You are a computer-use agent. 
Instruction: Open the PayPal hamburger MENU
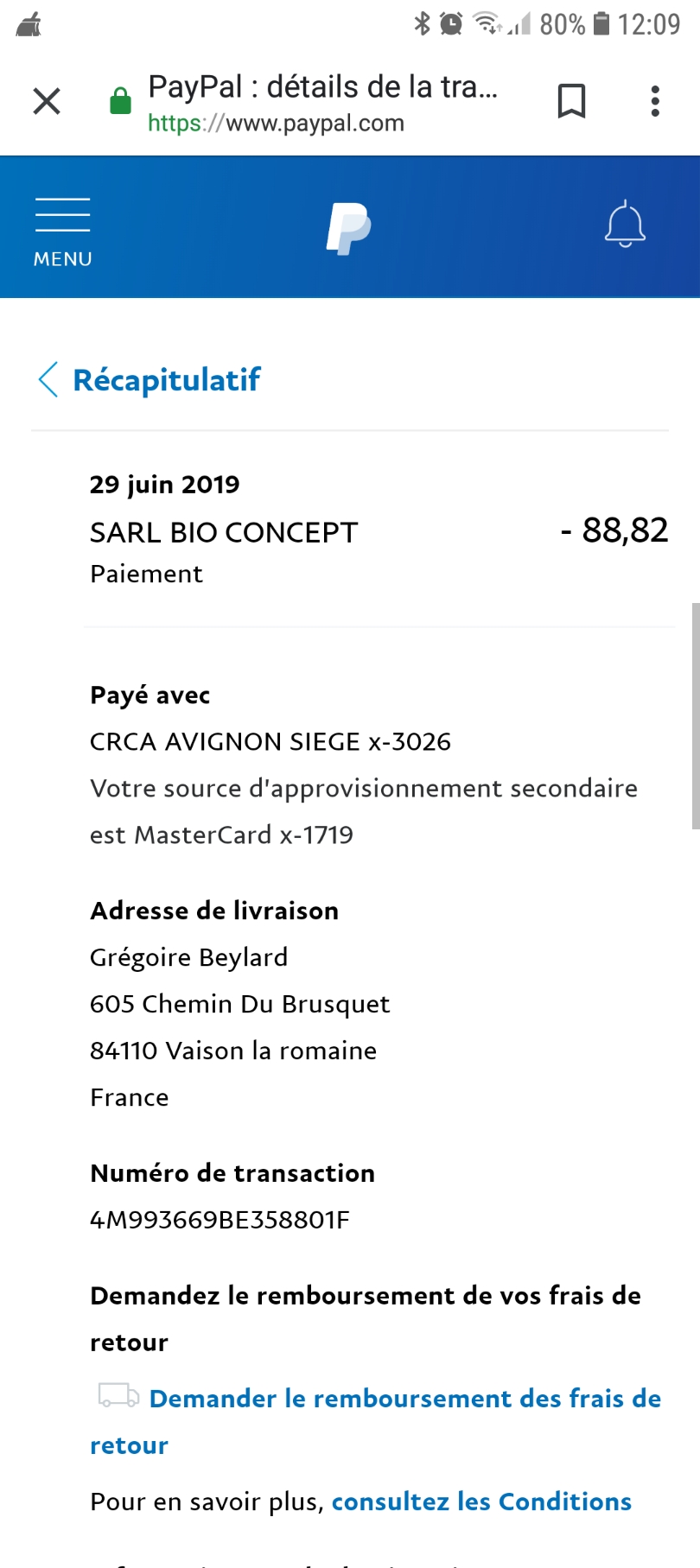[62, 232]
